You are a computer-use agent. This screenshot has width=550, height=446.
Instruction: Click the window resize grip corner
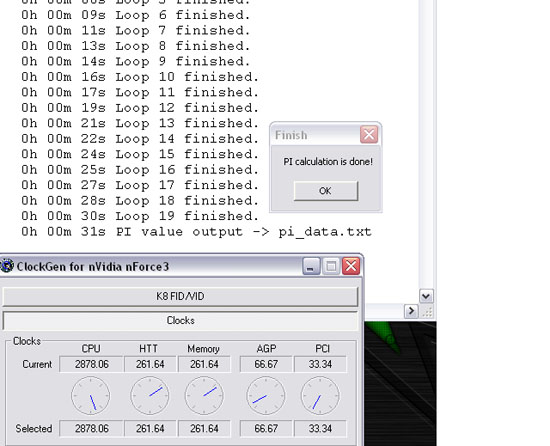[427, 311]
